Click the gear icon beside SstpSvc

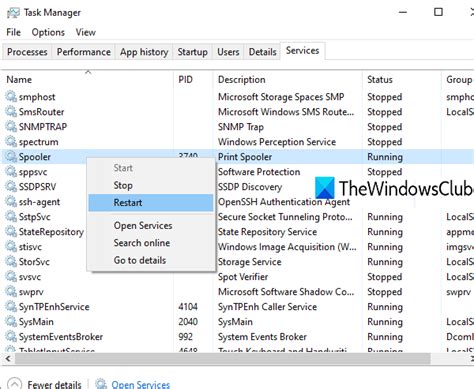click(11, 217)
